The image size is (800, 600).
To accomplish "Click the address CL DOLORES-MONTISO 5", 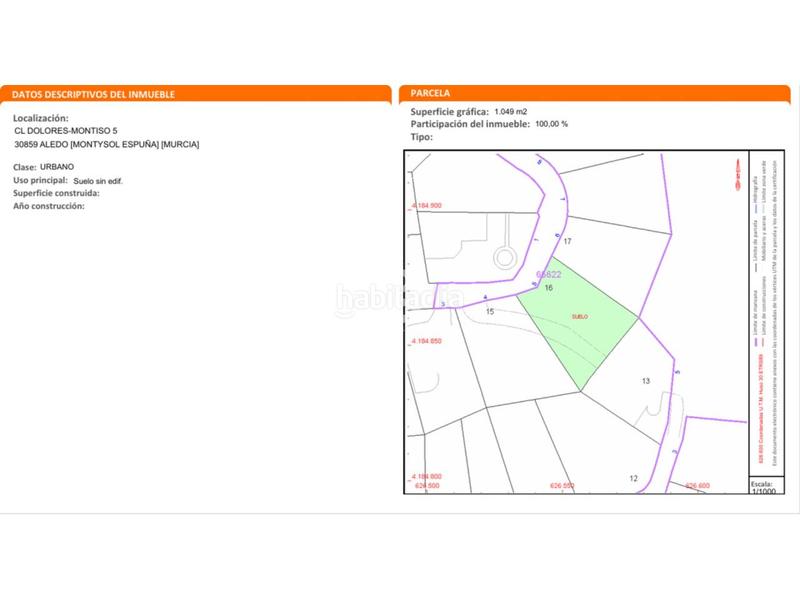I will [66, 131].
